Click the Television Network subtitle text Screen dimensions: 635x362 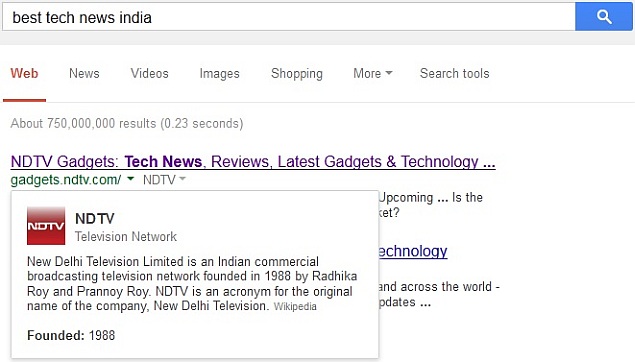(126, 236)
